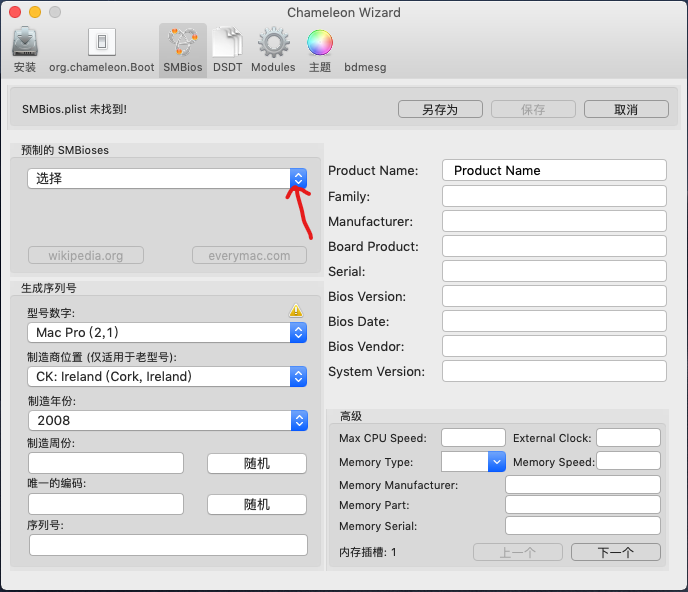Click the everymac.com button
The height and width of the screenshot is (592, 688).
(x=249, y=255)
